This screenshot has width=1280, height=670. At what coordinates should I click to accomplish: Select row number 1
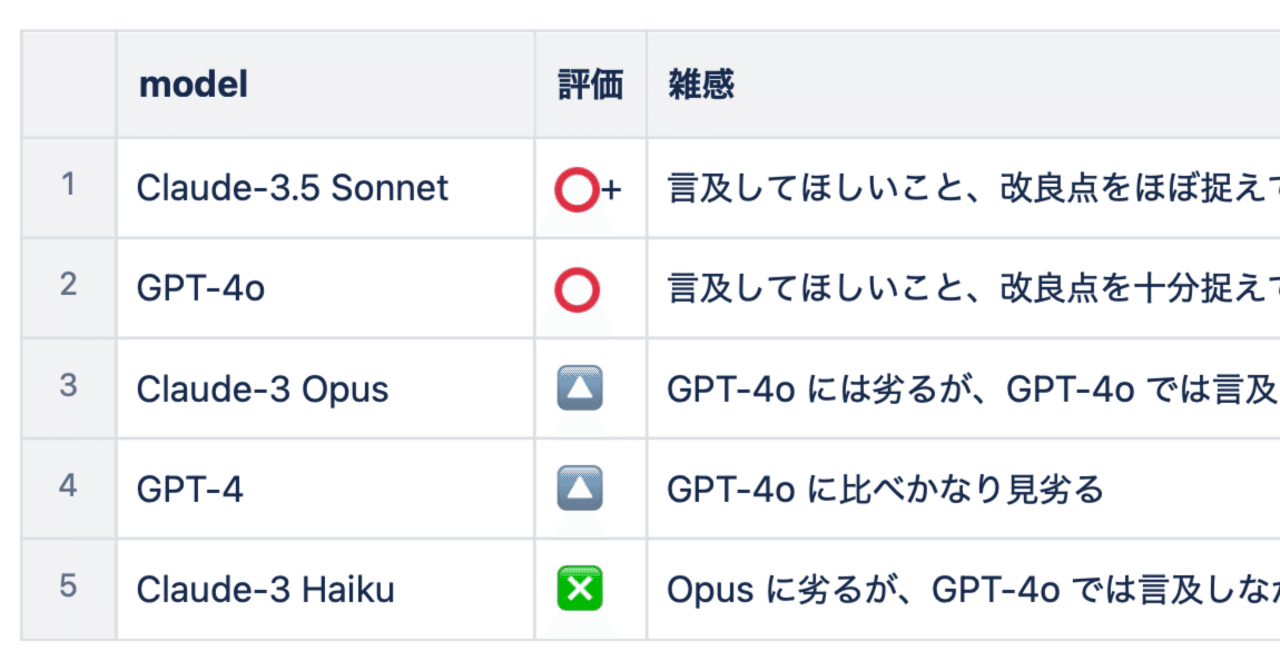tap(68, 188)
